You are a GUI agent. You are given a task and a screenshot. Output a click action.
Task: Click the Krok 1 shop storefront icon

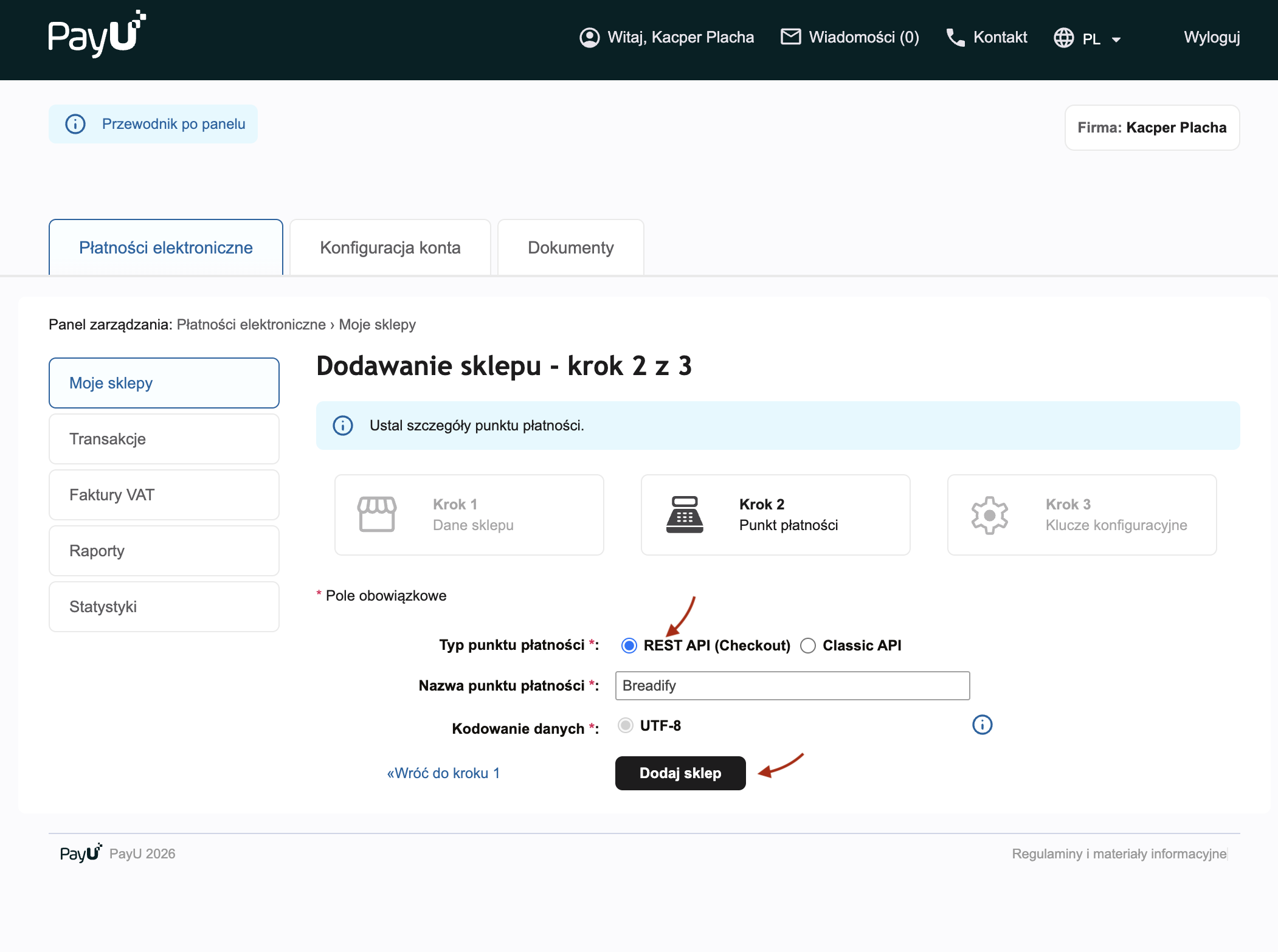click(x=377, y=514)
